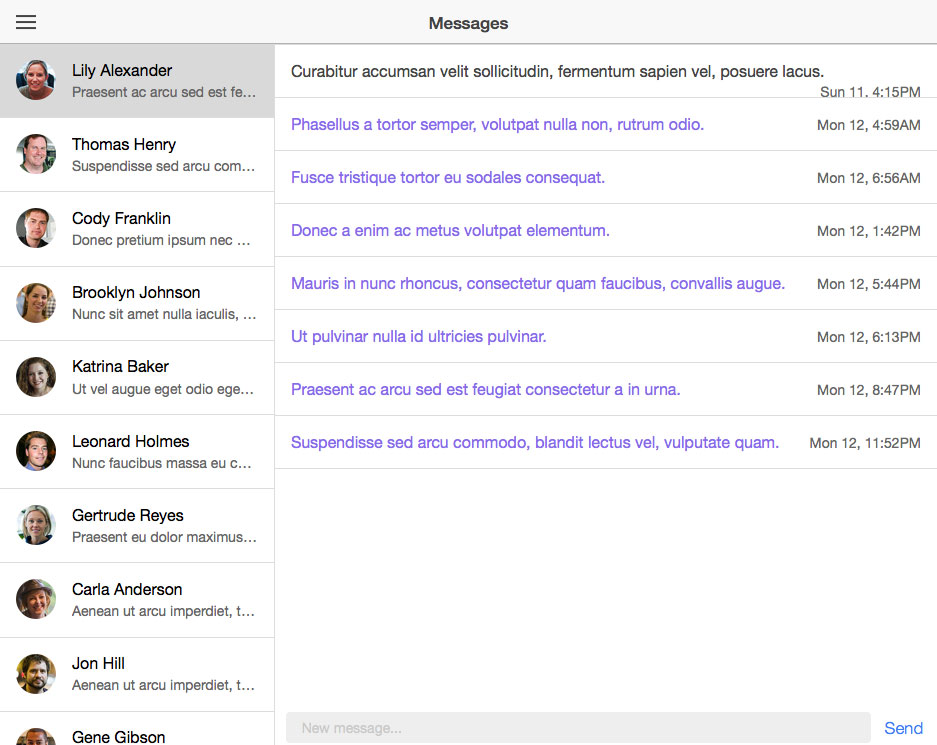Open Gertrude Reyes message thread

(x=137, y=526)
